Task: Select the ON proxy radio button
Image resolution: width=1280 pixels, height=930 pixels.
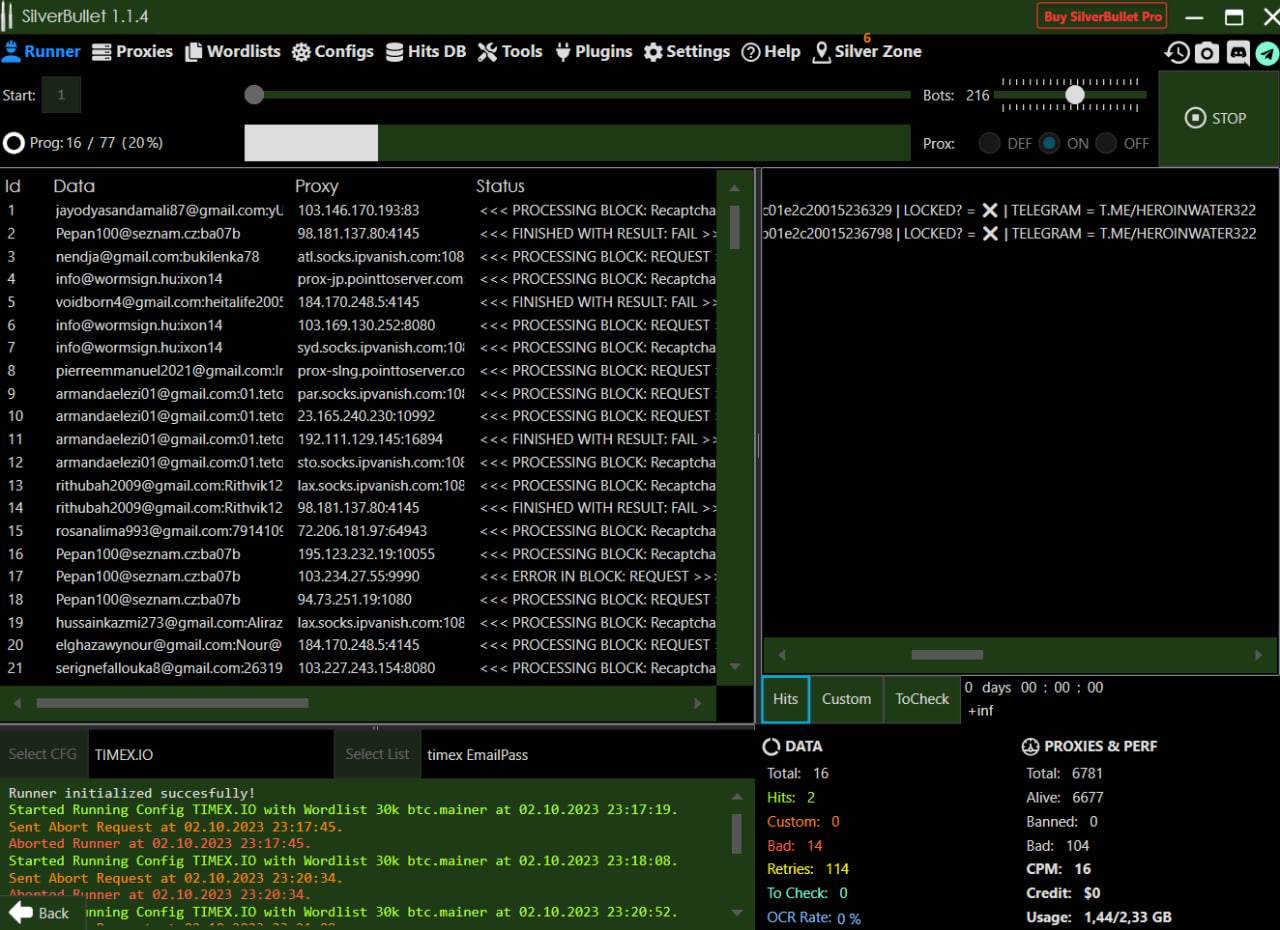Action: tap(1049, 143)
